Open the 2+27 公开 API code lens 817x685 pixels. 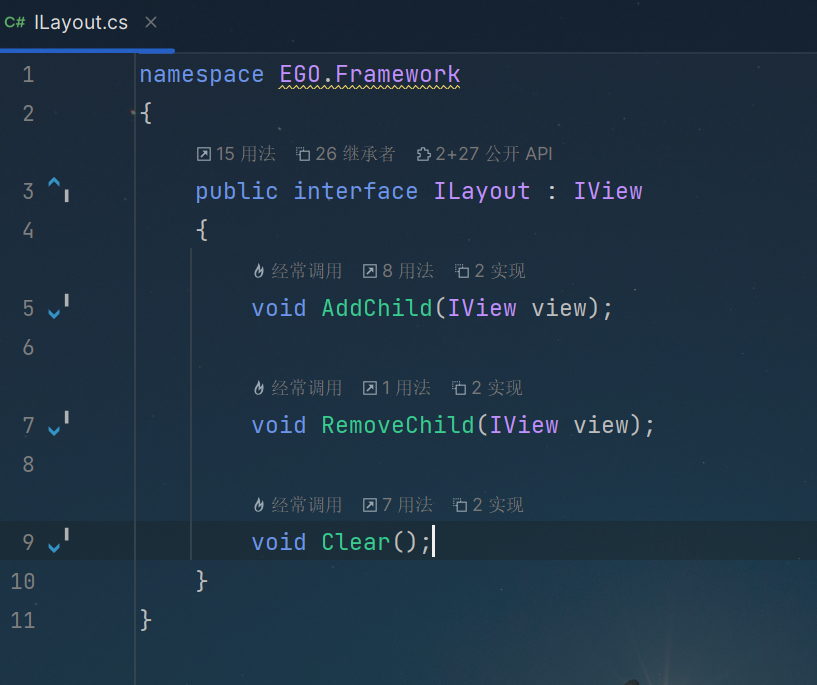(x=485, y=154)
